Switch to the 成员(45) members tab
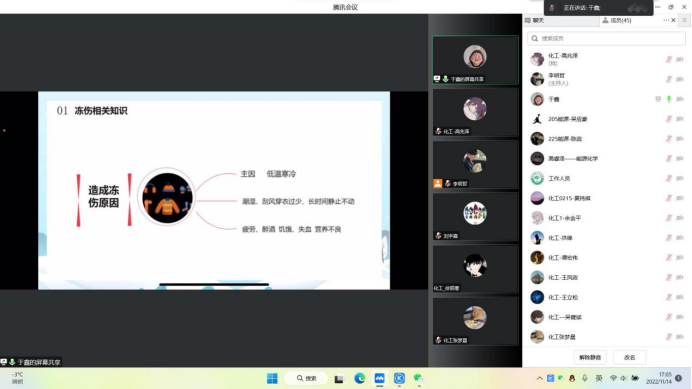Screen dimensions: 692x389 [617, 20]
